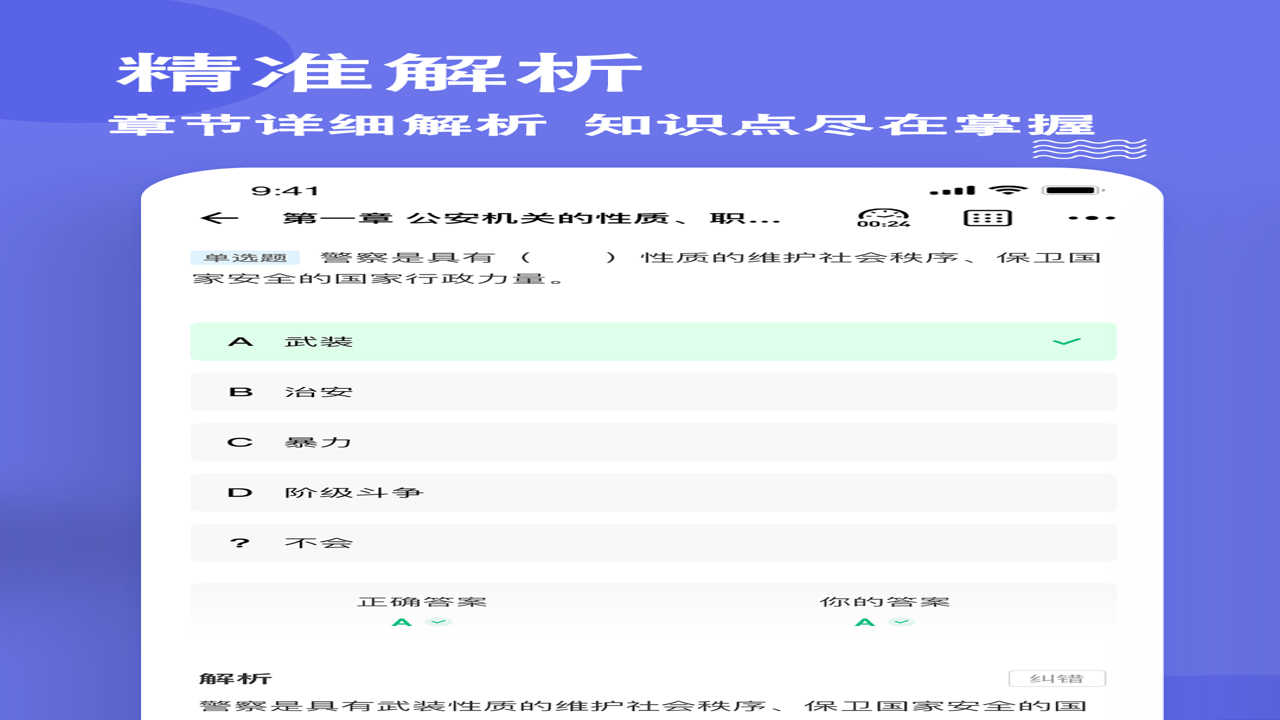Image resolution: width=1280 pixels, height=720 pixels.
Task: Select option A 武装
Action: coord(653,342)
